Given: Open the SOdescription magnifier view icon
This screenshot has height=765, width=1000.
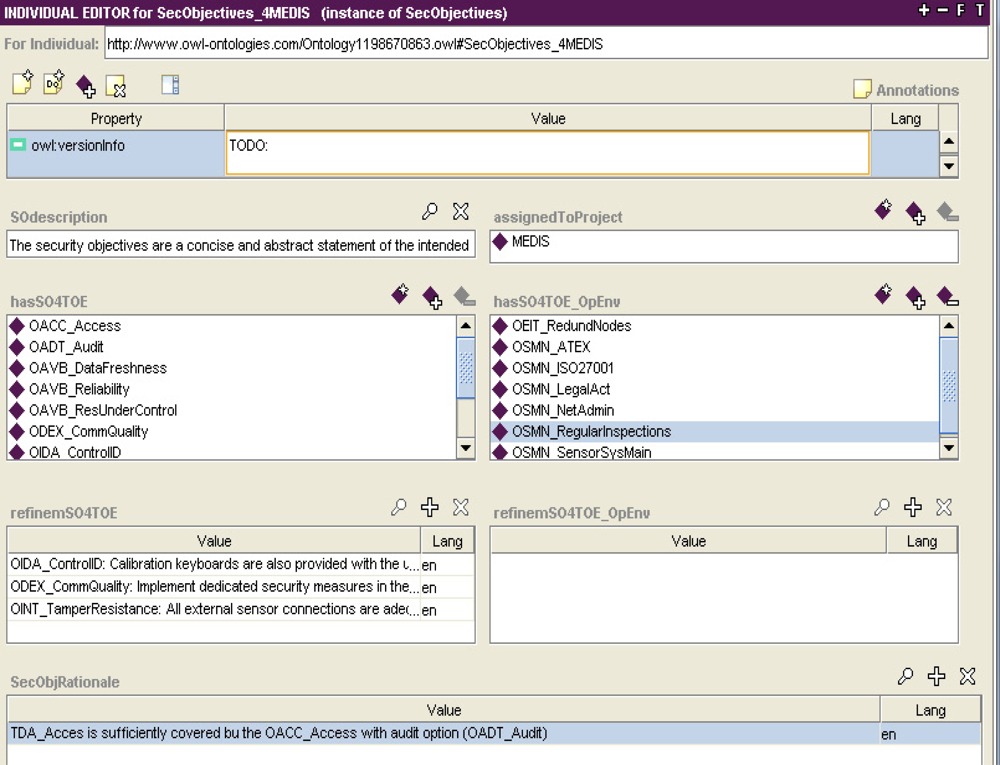Looking at the screenshot, I should point(430,211).
